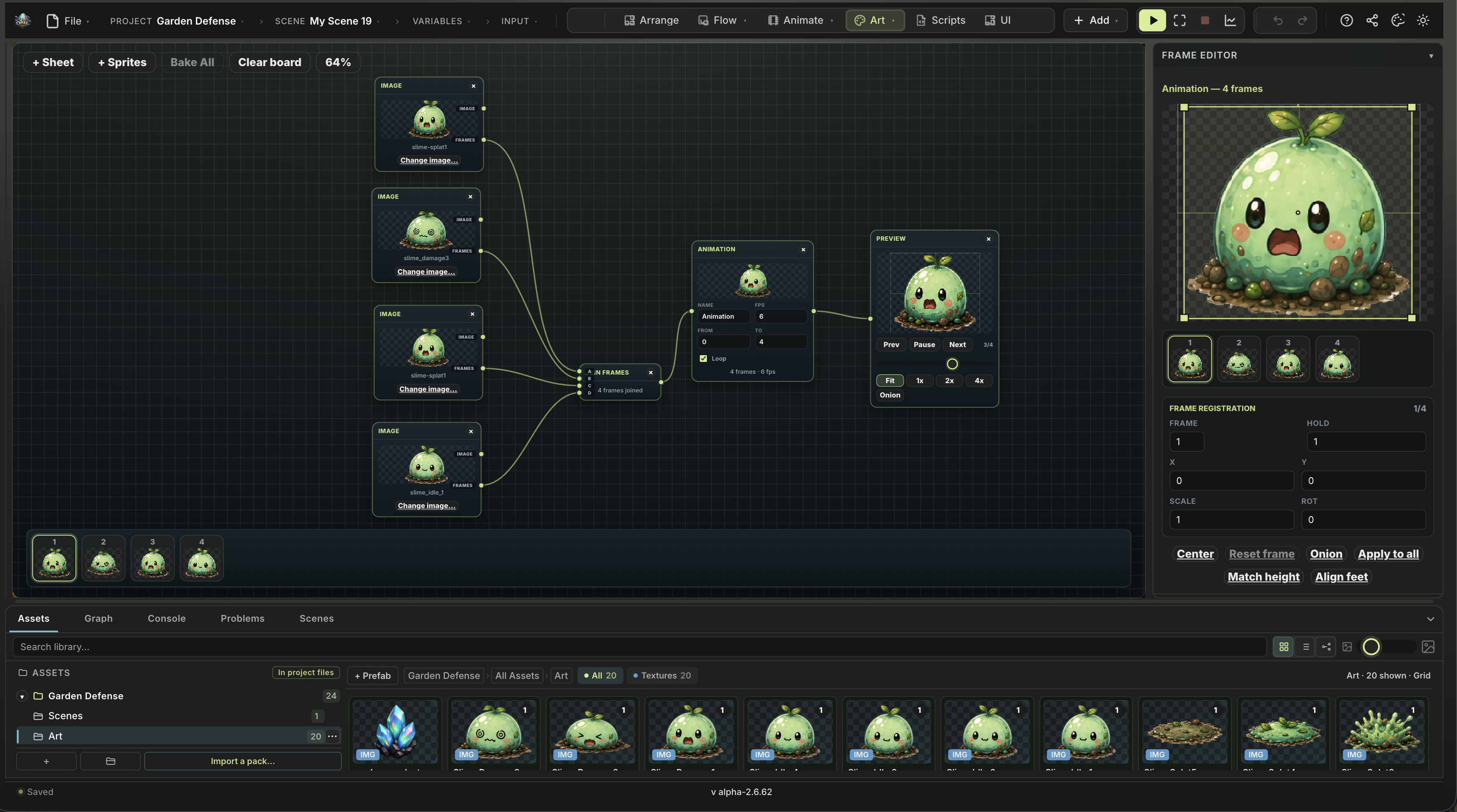Switch asset library to list view

tap(1306, 647)
